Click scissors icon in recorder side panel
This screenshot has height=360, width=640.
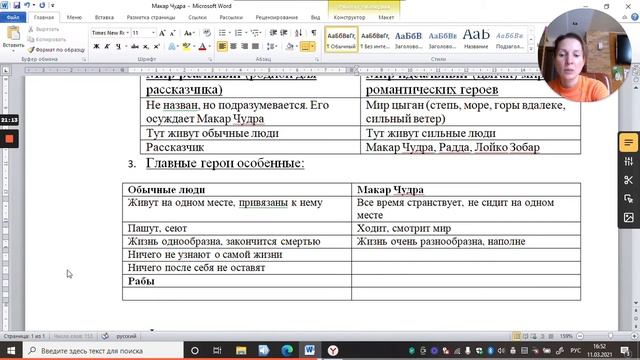(x=629, y=180)
